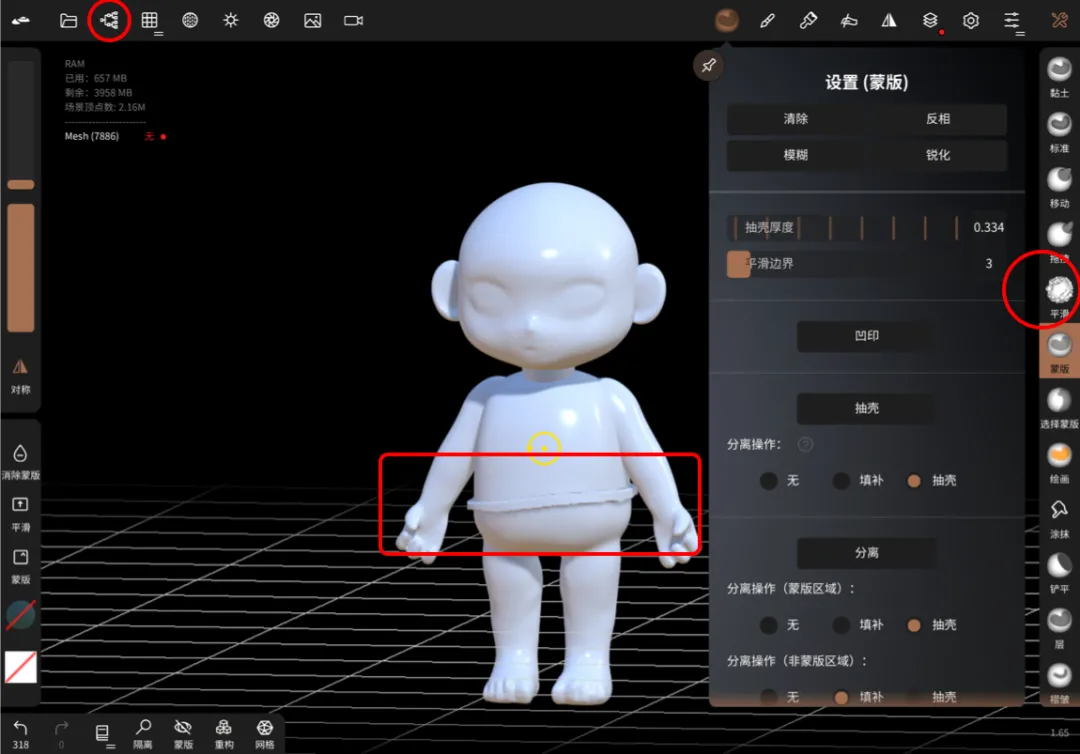This screenshot has width=1080, height=754.
Task: Open the Lighting sun menu
Action: click(x=231, y=21)
